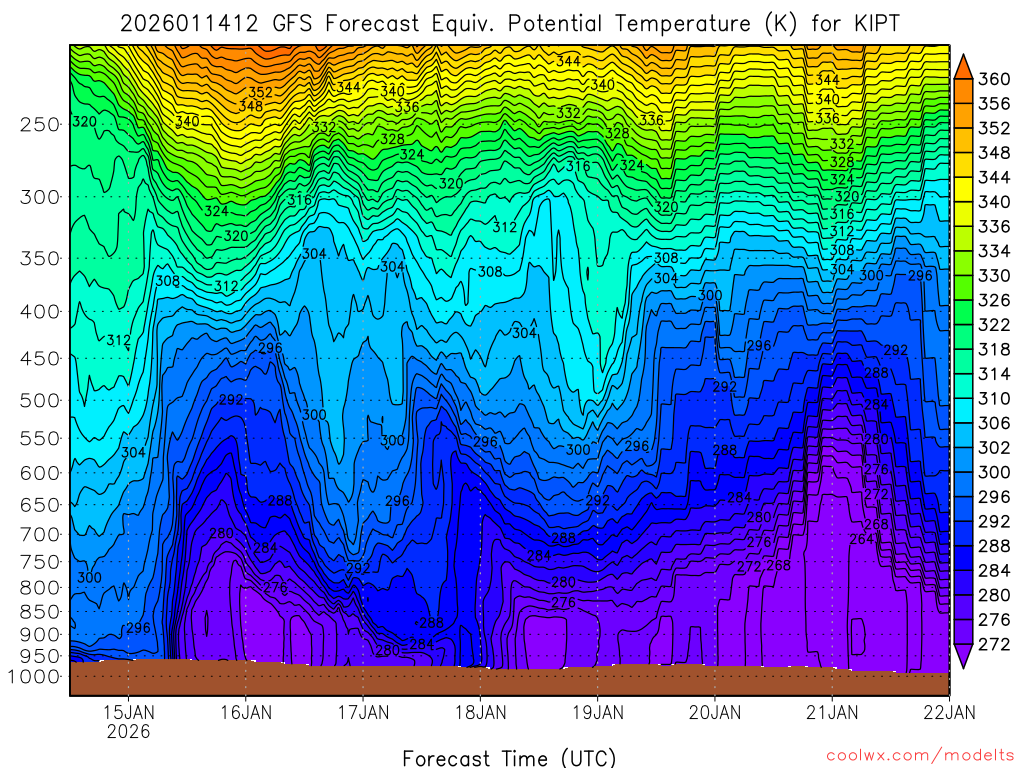The width and height of the screenshot is (1024, 768).
Task: Click the 1000 pressure level label
Action: click(x=33, y=677)
